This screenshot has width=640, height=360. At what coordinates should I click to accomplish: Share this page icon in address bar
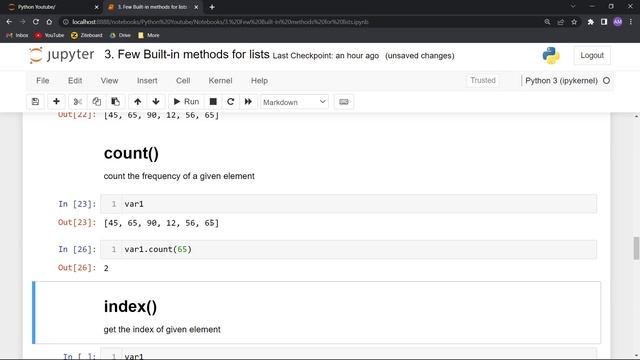pyautogui.click(x=561, y=22)
